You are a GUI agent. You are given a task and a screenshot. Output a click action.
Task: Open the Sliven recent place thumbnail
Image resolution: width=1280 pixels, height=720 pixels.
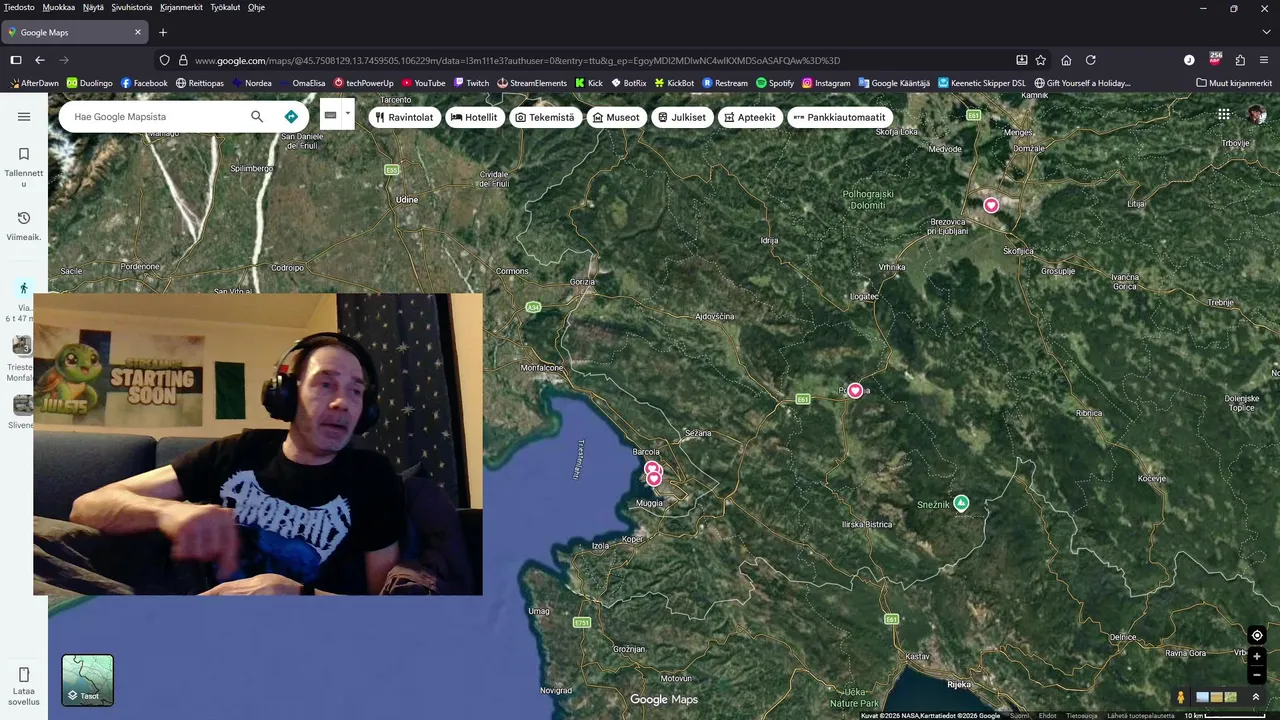[22, 405]
